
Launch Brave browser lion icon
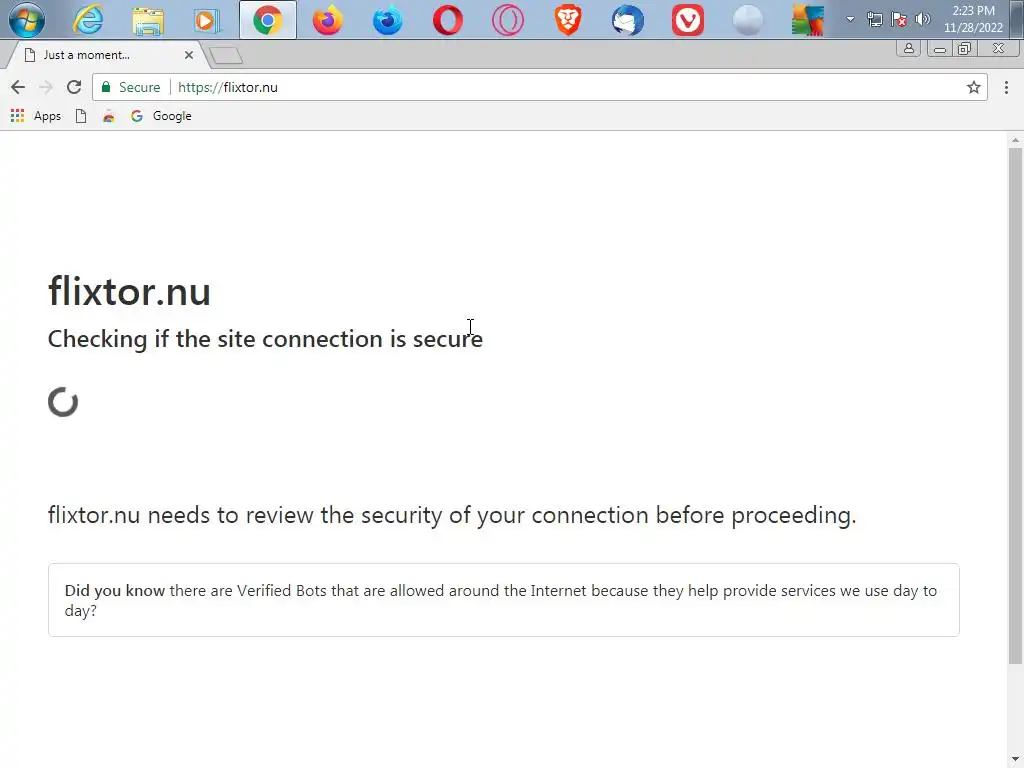[x=568, y=20]
